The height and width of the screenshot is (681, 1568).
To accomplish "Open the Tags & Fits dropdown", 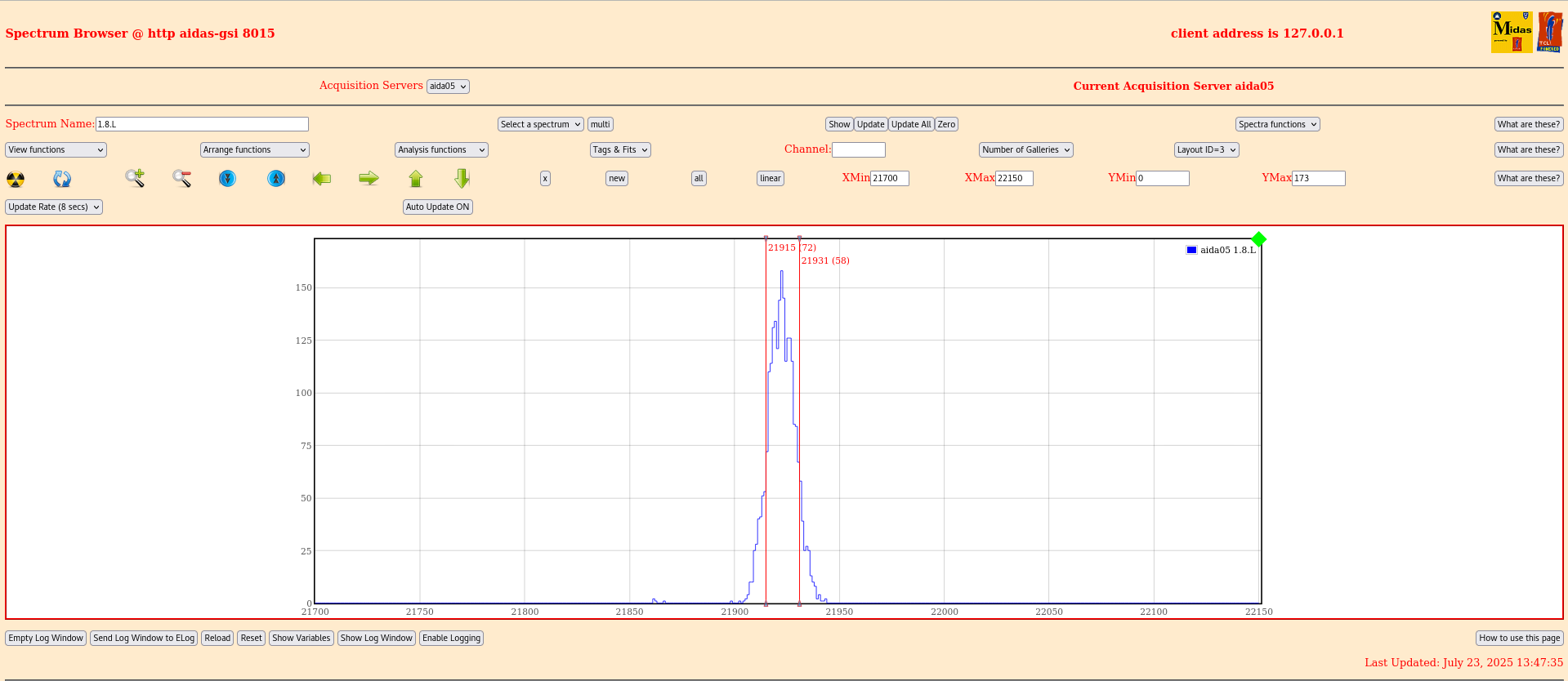I will (x=620, y=150).
